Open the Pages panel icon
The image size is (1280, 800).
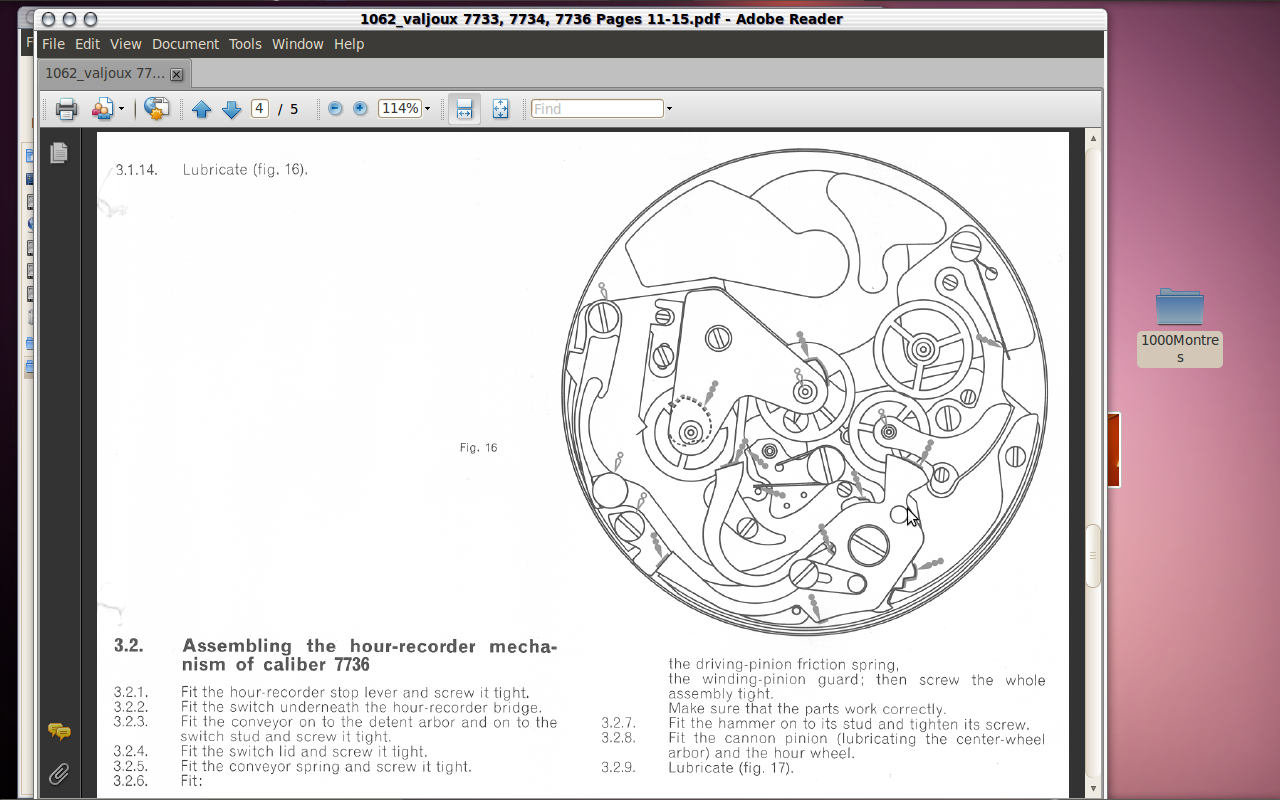click(x=59, y=153)
